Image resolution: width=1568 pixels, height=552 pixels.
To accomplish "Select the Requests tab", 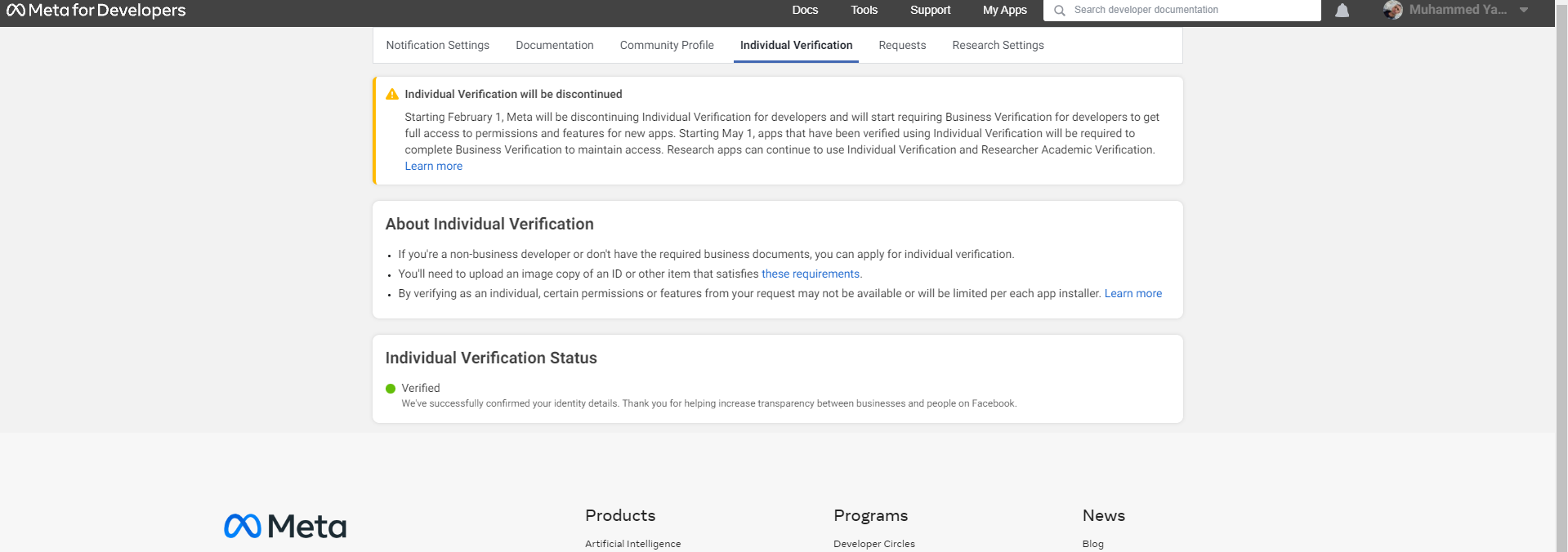I will tap(902, 45).
